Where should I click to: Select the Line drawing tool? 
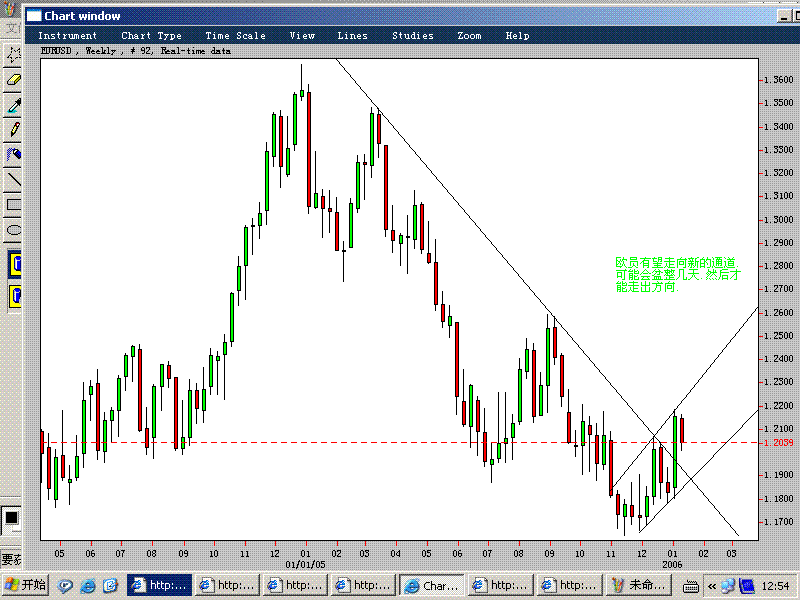pos(13,180)
